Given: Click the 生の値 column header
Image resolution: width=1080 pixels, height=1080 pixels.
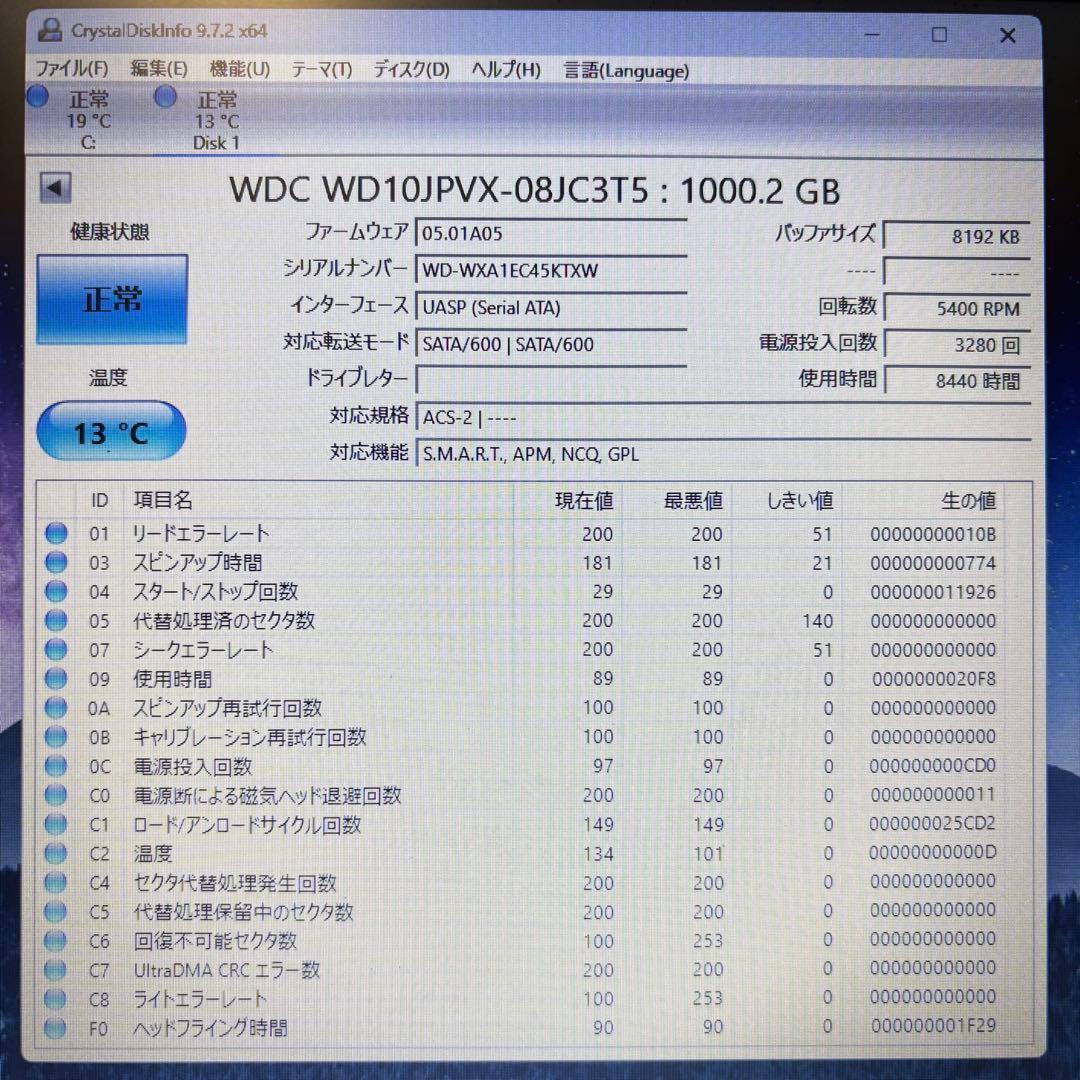Looking at the screenshot, I should pyautogui.click(x=968, y=501).
